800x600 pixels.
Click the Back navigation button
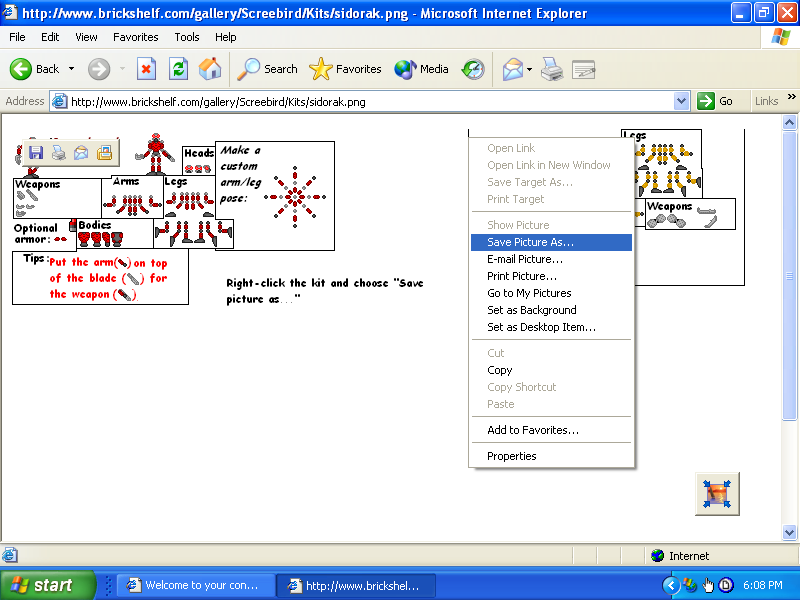pyautogui.click(x=35, y=69)
